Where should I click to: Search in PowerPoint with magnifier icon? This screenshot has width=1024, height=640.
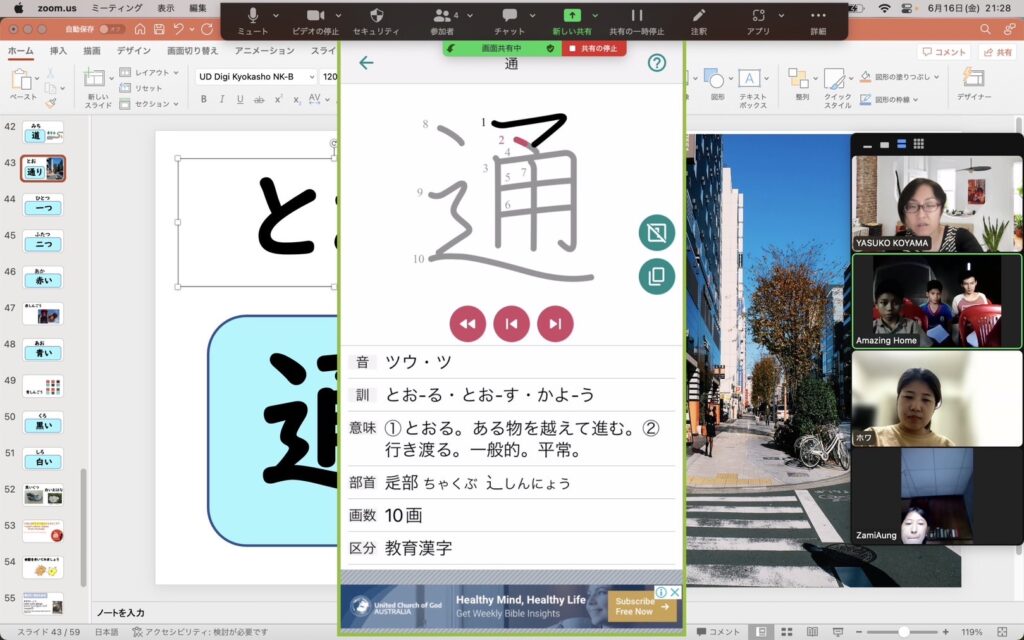click(985, 29)
